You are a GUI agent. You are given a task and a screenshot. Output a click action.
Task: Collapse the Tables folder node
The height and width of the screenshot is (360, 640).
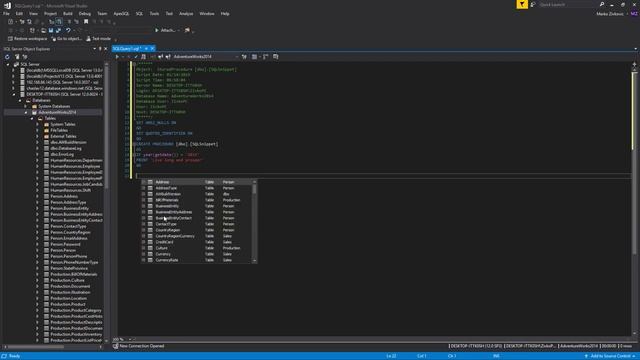[x=32, y=118]
